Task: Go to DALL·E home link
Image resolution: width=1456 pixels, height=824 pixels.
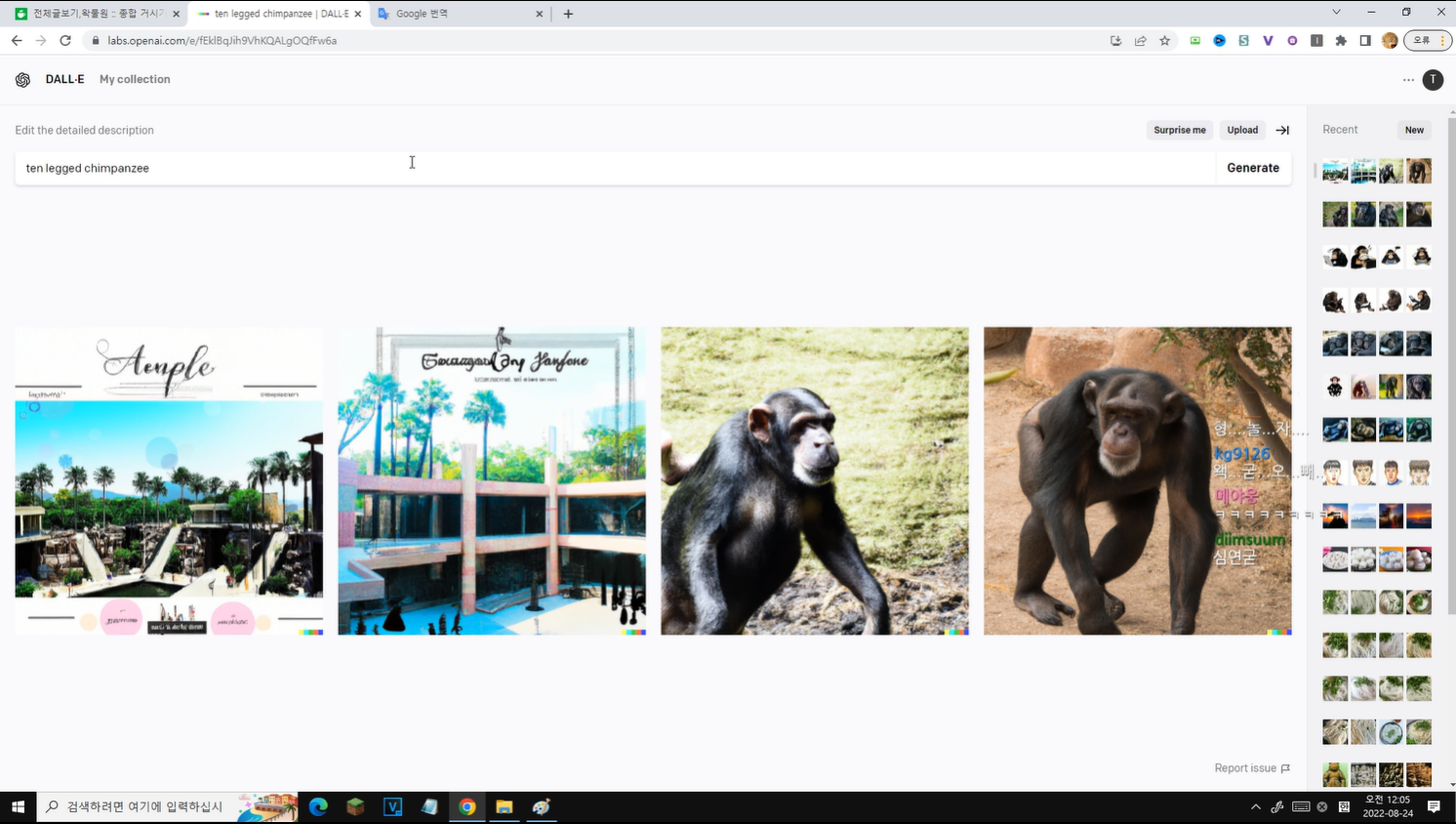Action: point(64,80)
